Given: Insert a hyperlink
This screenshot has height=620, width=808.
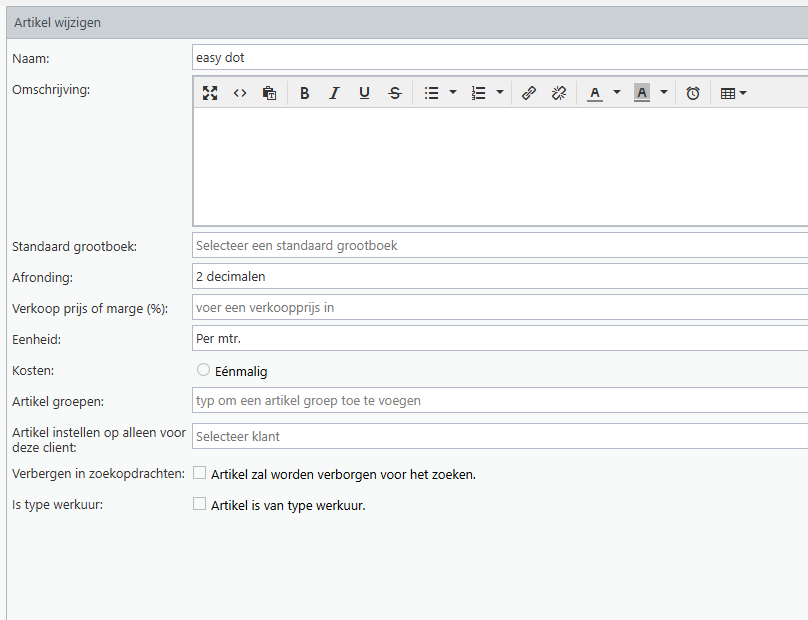Looking at the screenshot, I should tap(529, 93).
